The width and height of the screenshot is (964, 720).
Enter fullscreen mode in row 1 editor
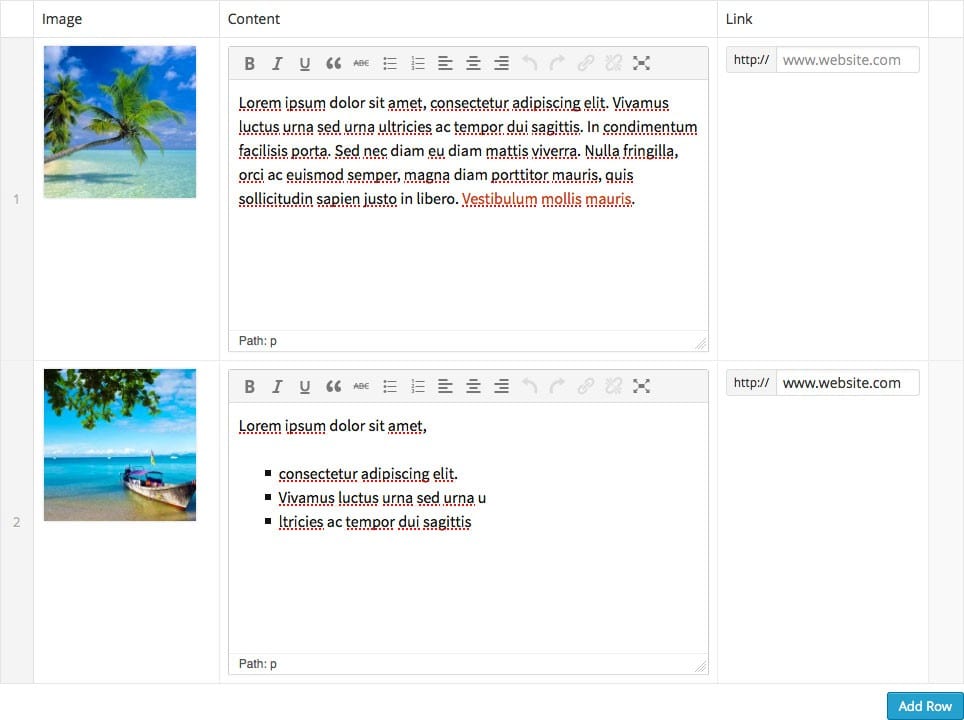(642, 63)
